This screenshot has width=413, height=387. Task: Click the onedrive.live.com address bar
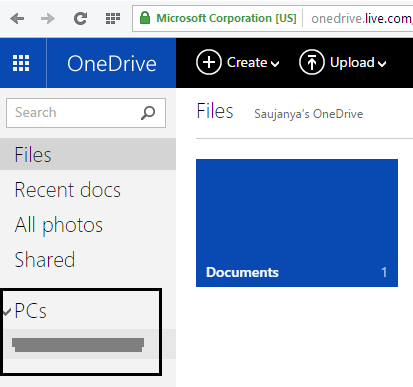point(362,18)
